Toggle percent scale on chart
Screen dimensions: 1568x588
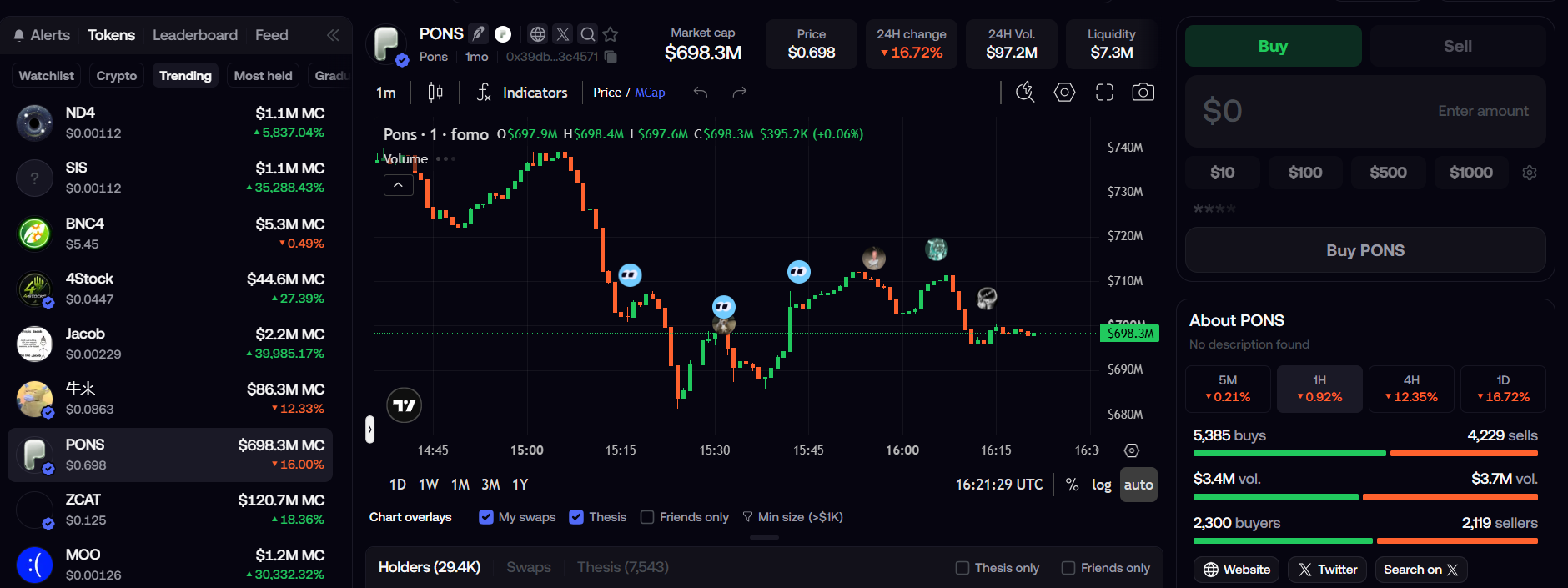(1073, 485)
